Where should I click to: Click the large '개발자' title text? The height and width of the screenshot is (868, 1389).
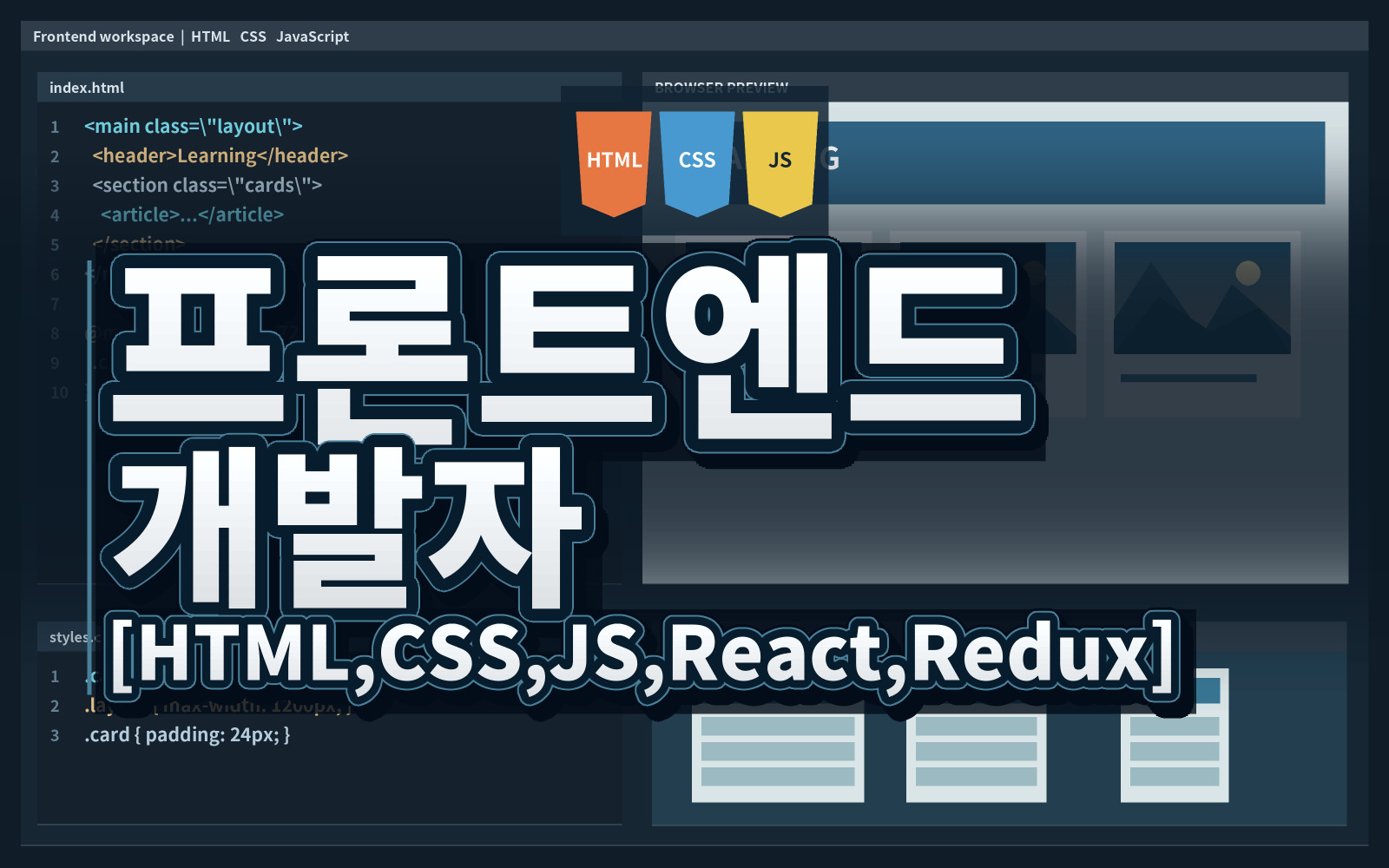coord(347,528)
